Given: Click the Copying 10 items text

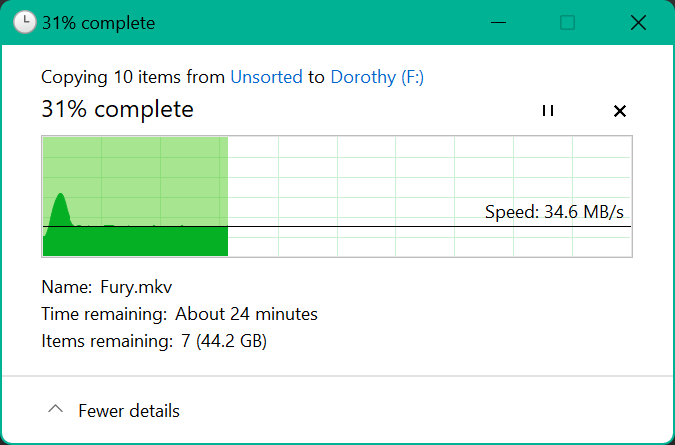Looking at the screenshot, I should click(x=111, y=77).
